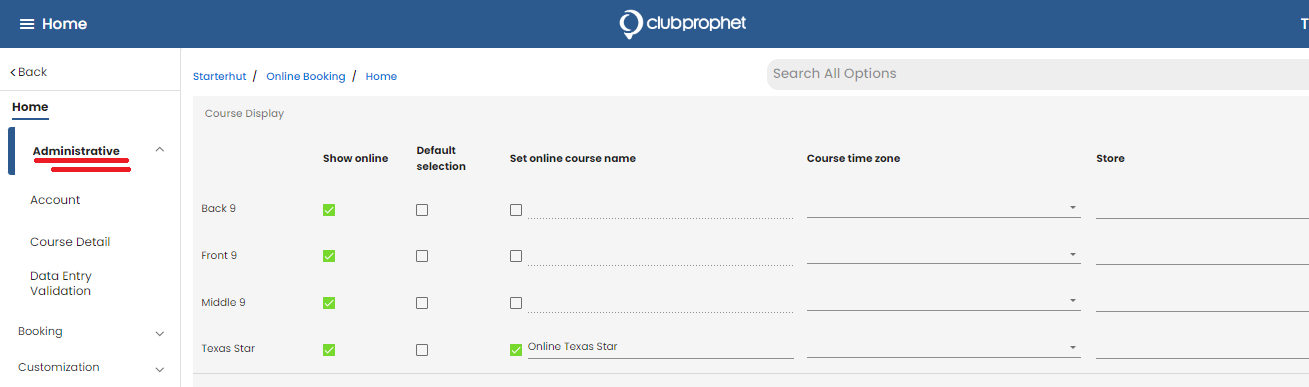Click the Course time zone column header

853,159
